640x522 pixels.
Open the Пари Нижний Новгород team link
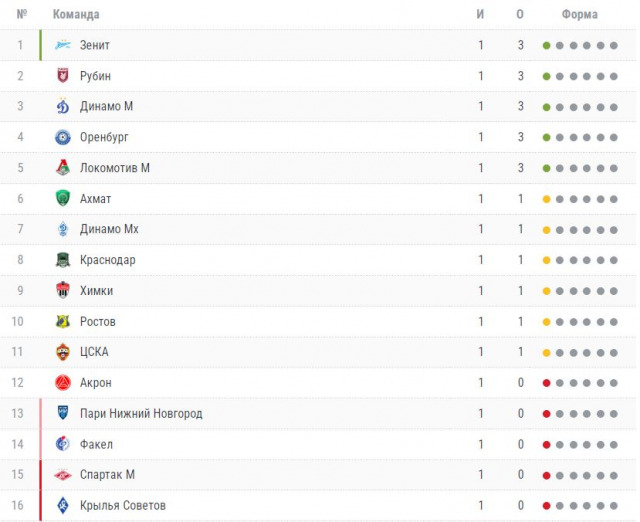(141, 414)
